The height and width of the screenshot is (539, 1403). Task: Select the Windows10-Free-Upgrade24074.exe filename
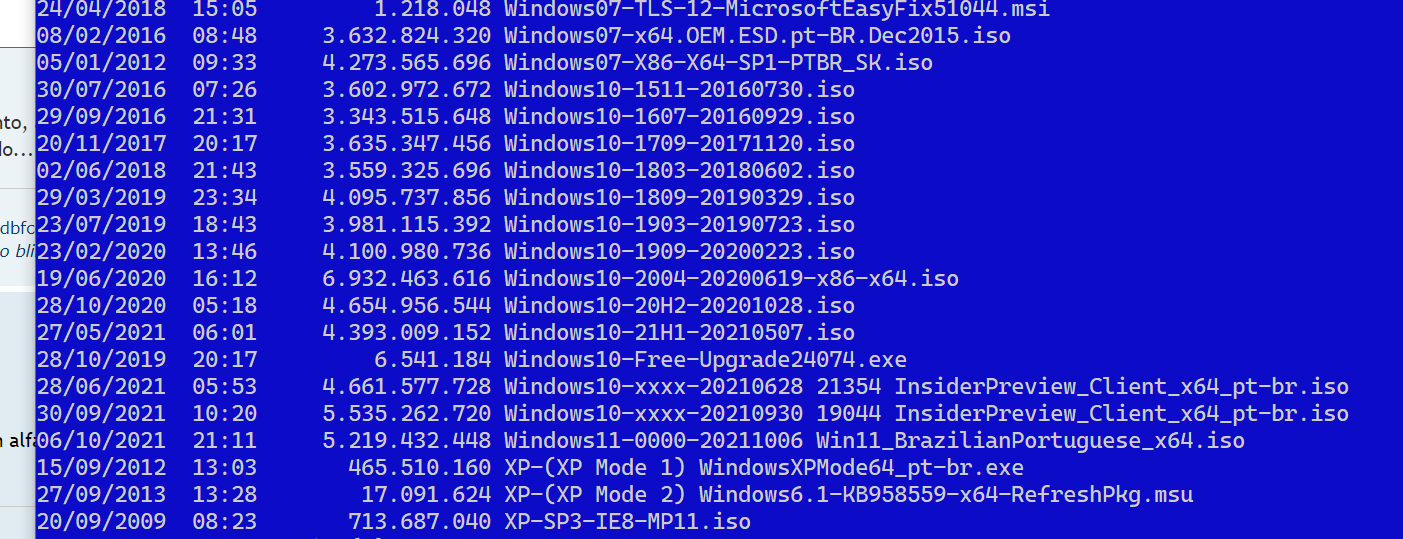[705, 360]
